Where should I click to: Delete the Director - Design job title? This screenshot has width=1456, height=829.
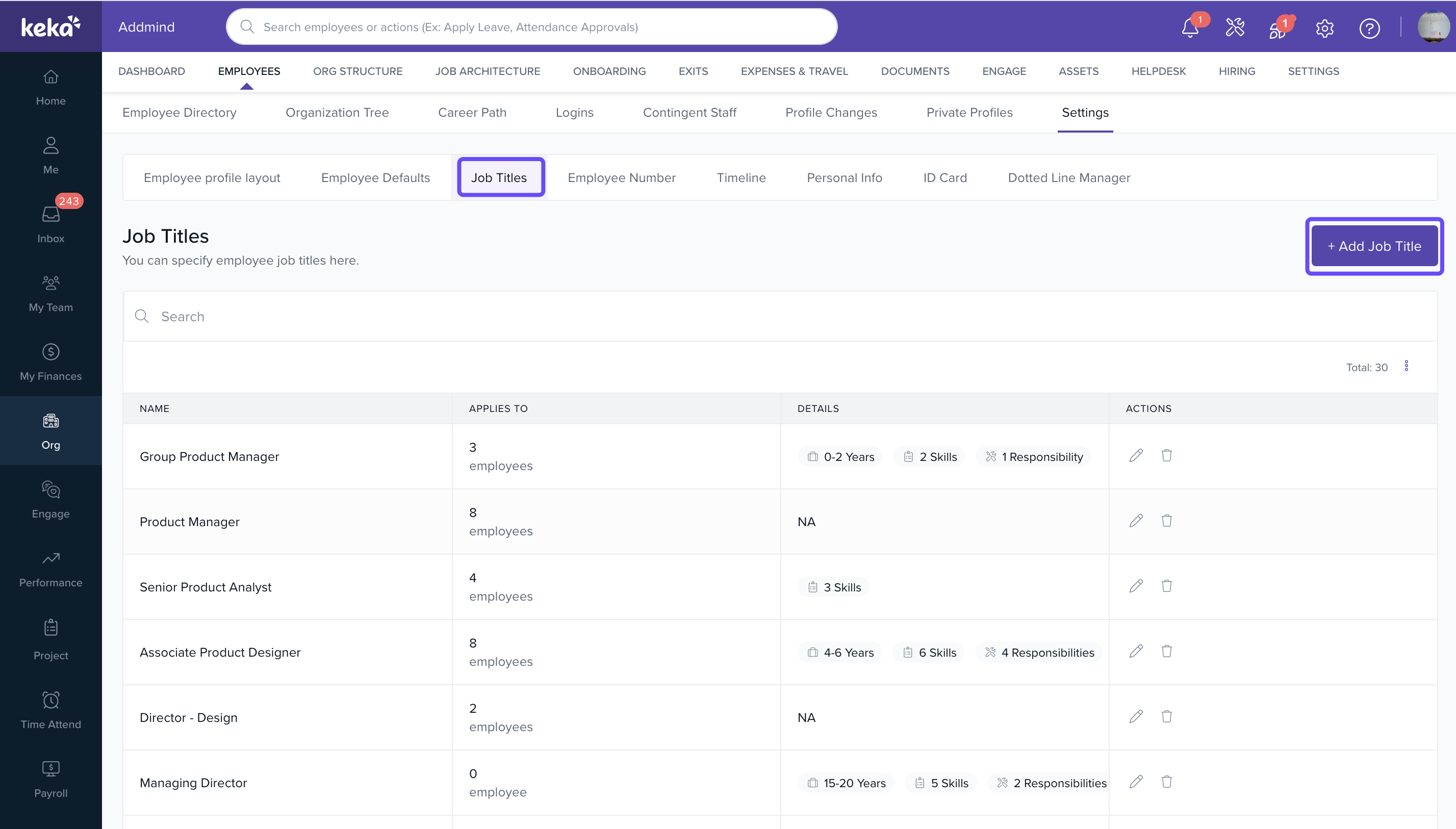point(1167,716)
